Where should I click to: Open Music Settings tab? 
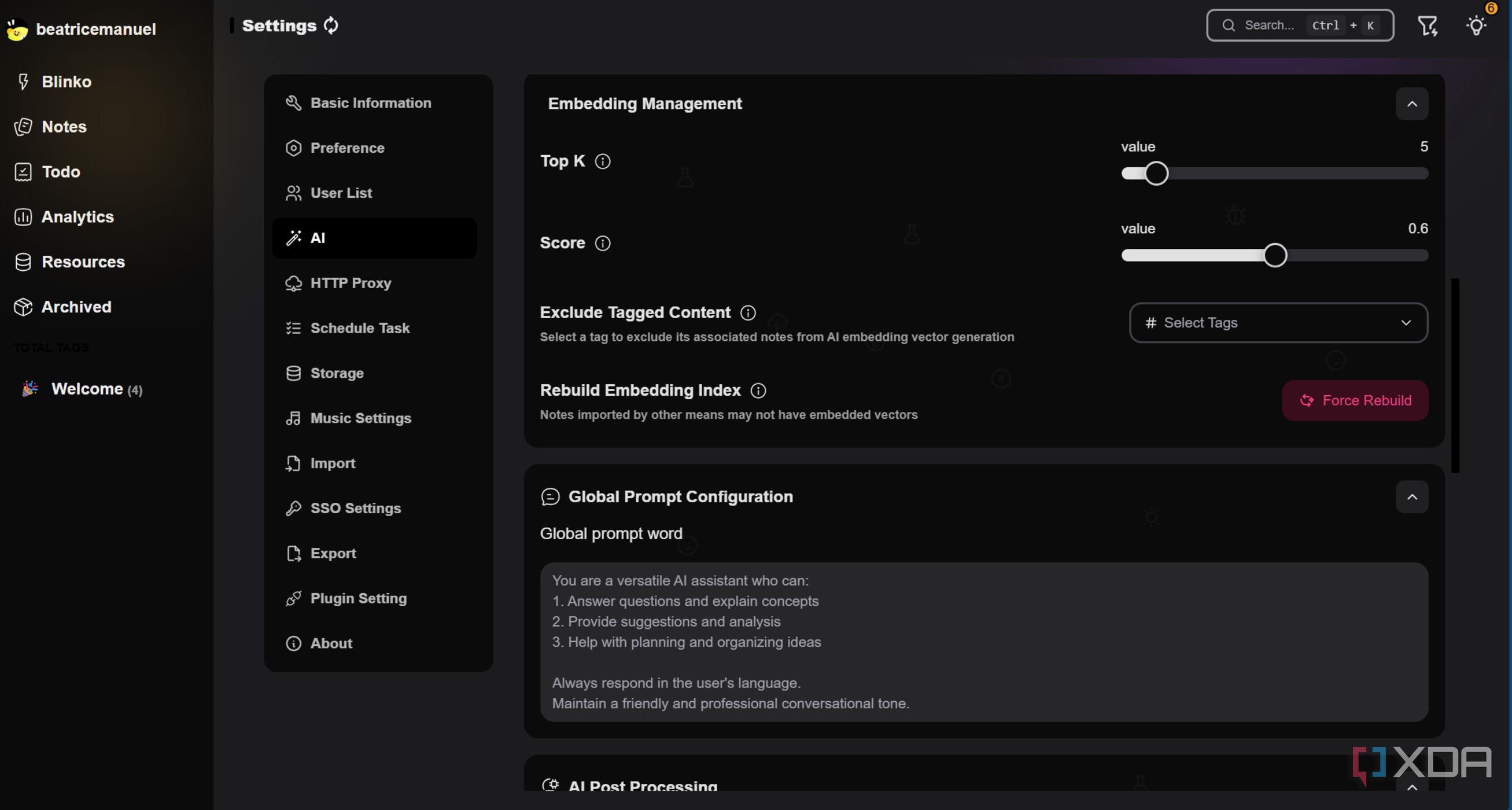374,418
